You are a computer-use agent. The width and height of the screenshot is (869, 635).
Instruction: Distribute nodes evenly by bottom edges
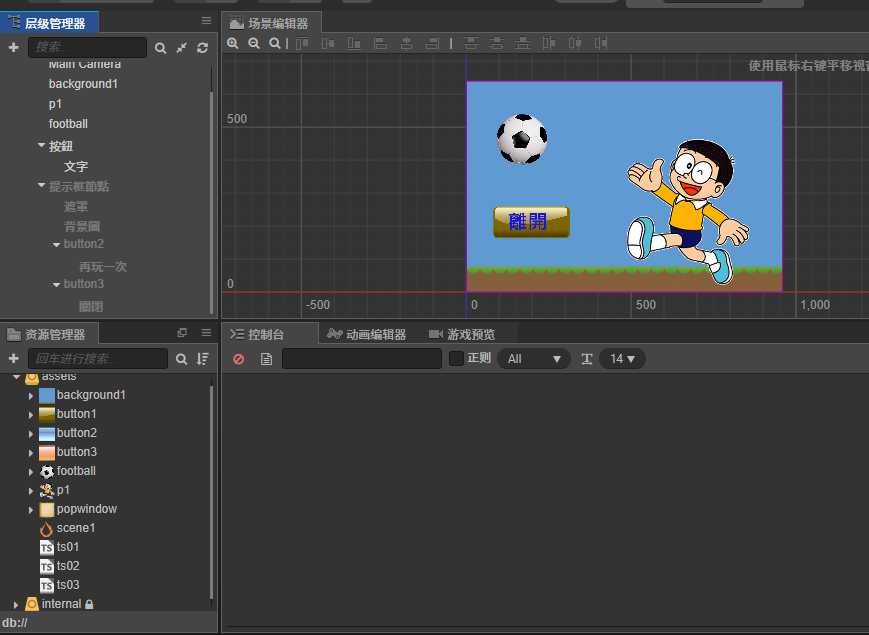(523, 43)
